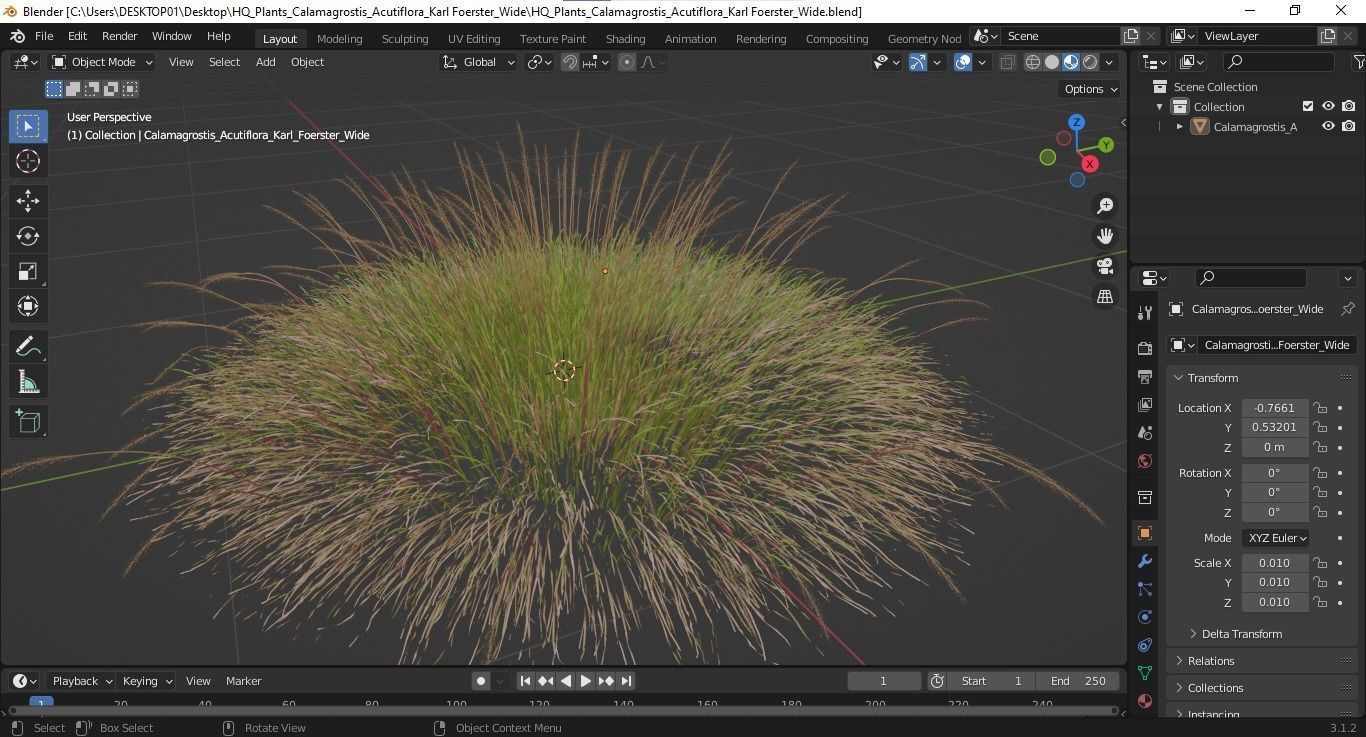Expand Relations panel
This screenshot has width=1366, height=737.
click(1210, 661)
